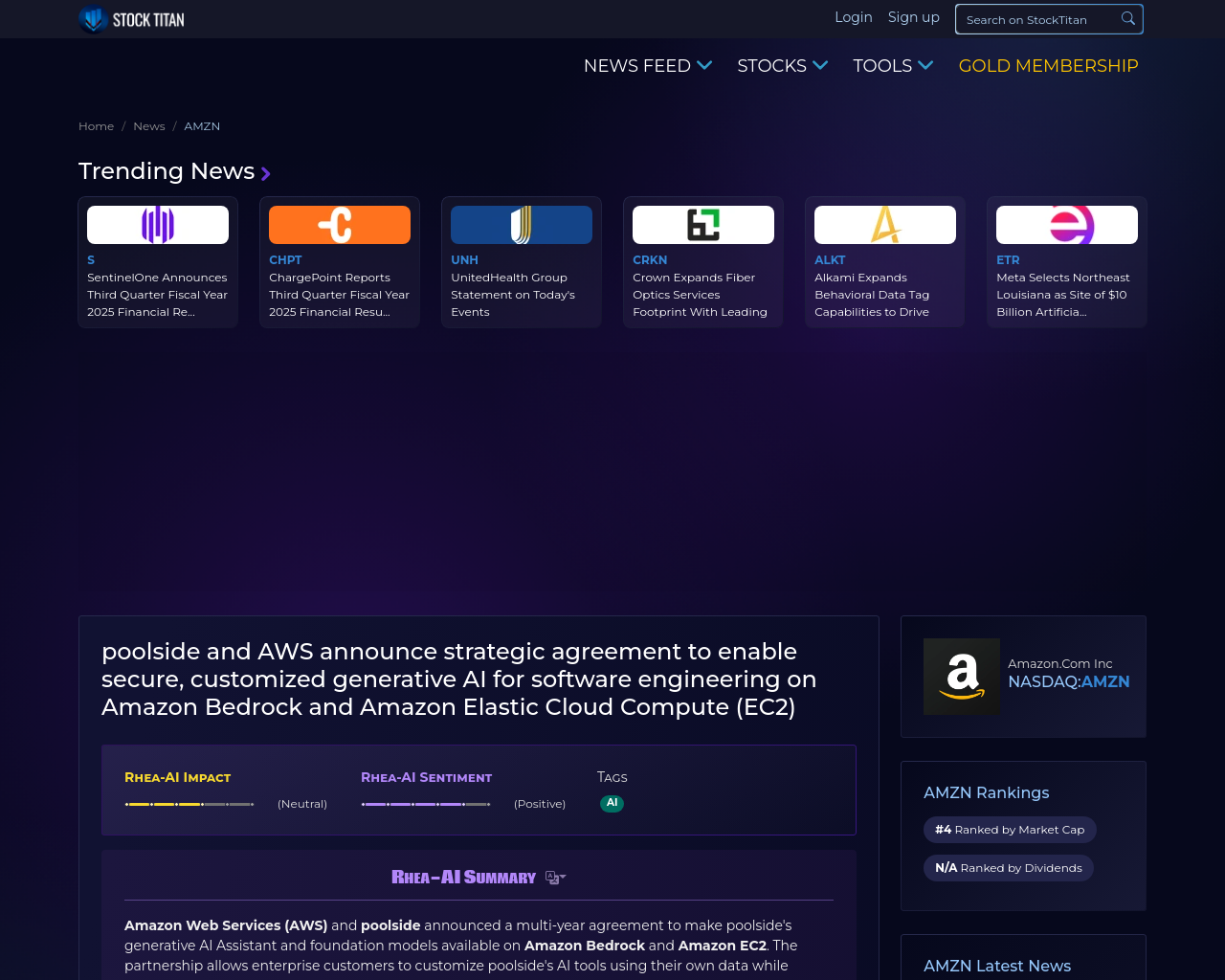Open the ALKT ticker link
Image resolution: width=1225 pixels, height=980 pixels.
pos(830,260)
